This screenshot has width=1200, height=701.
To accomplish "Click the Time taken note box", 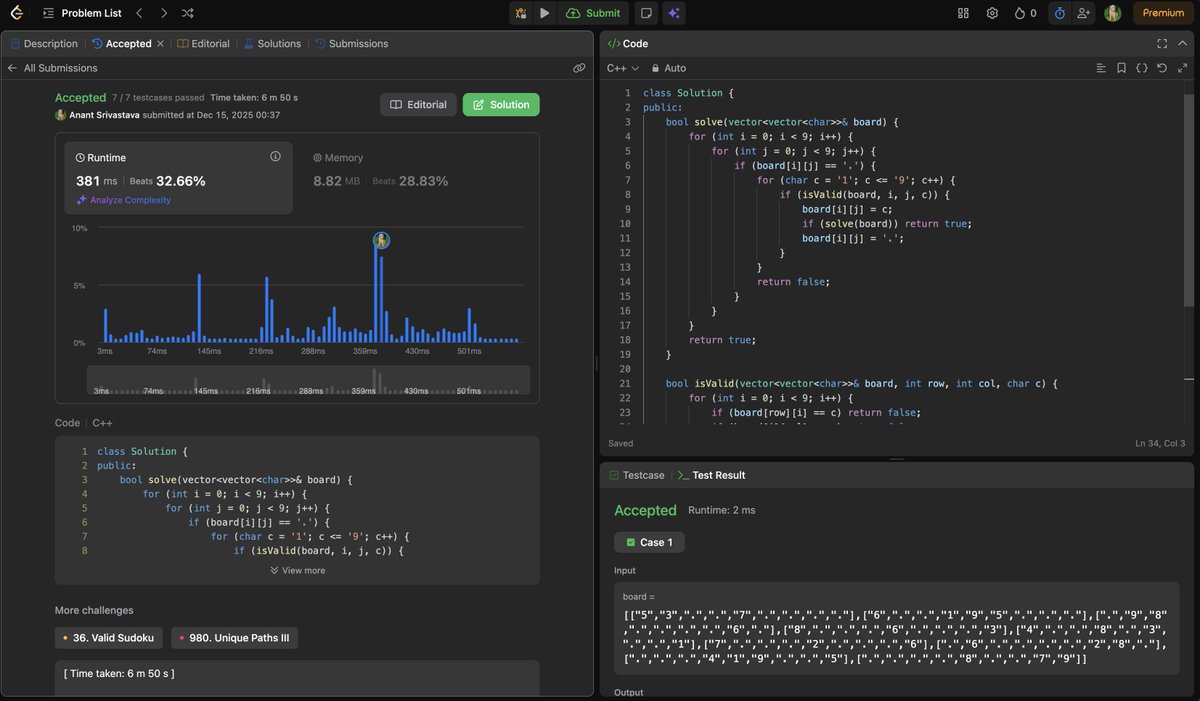I will [297, 678].
